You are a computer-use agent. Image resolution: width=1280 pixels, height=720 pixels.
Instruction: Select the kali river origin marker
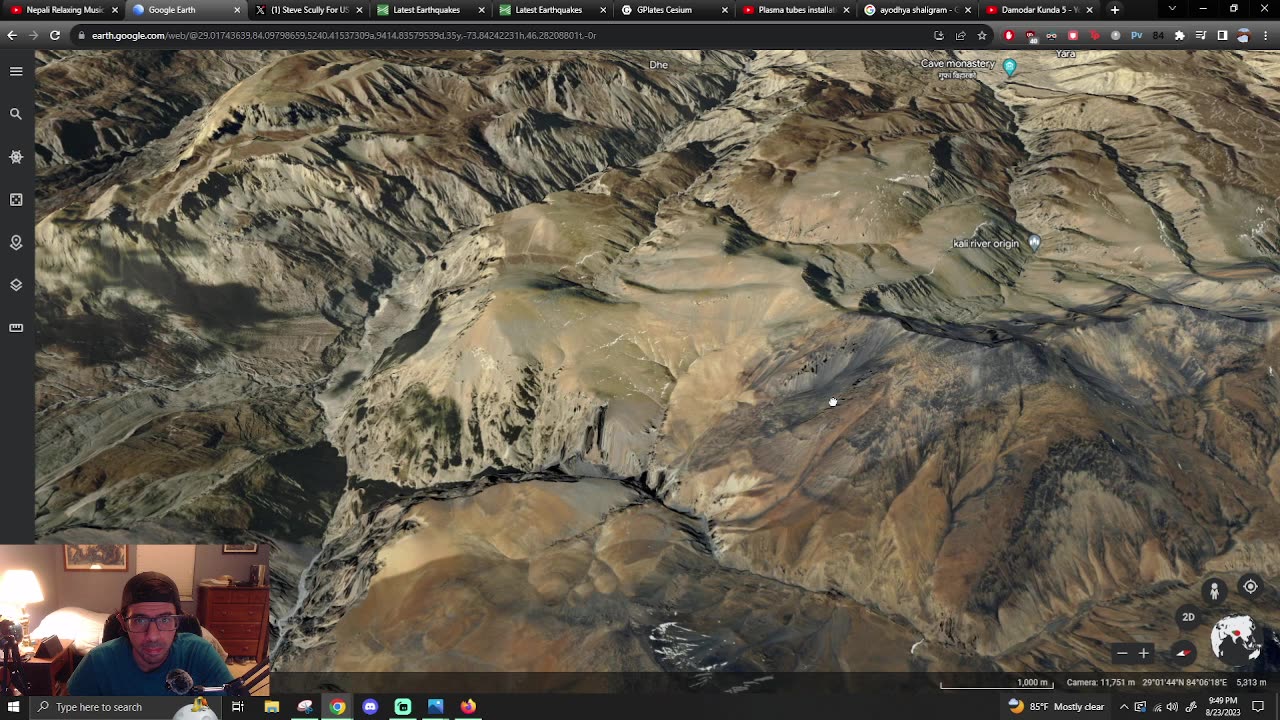tap(1034, 243)
